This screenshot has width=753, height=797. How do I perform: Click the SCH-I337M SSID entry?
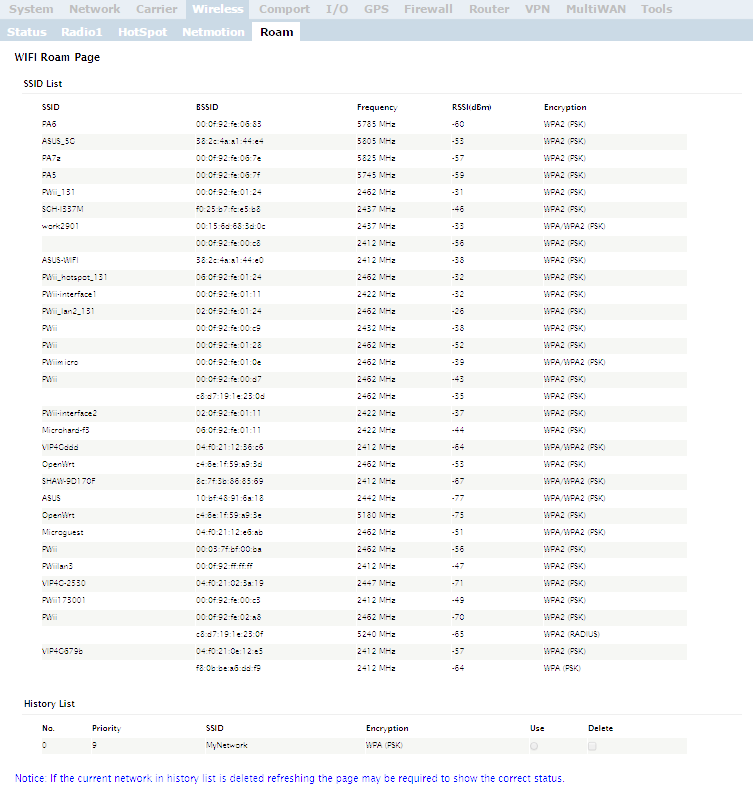pyautogui.click(x=63, y=209)
